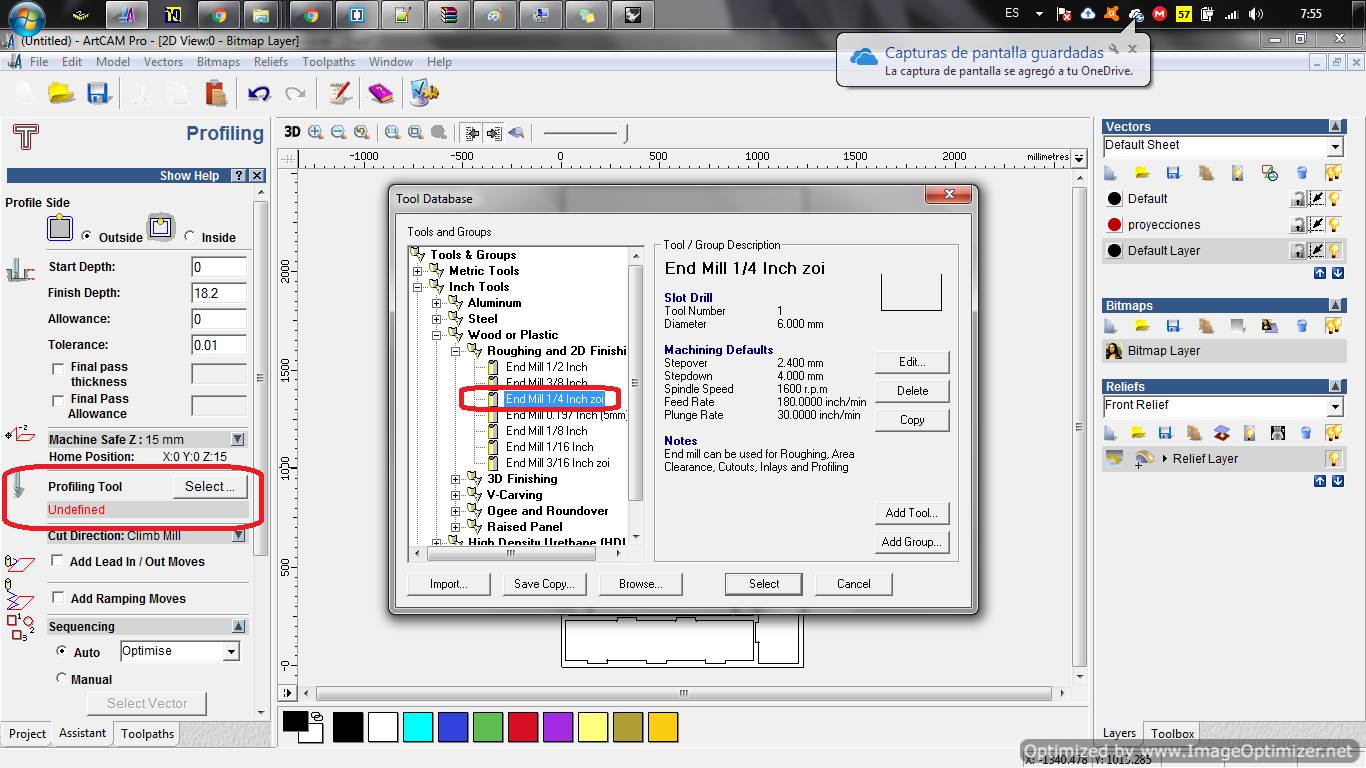Image resolution: width=1366 pixels, height=768 pixels.
Task: Click Cancel in the Tool Database dialog
Action: point(854,584)
